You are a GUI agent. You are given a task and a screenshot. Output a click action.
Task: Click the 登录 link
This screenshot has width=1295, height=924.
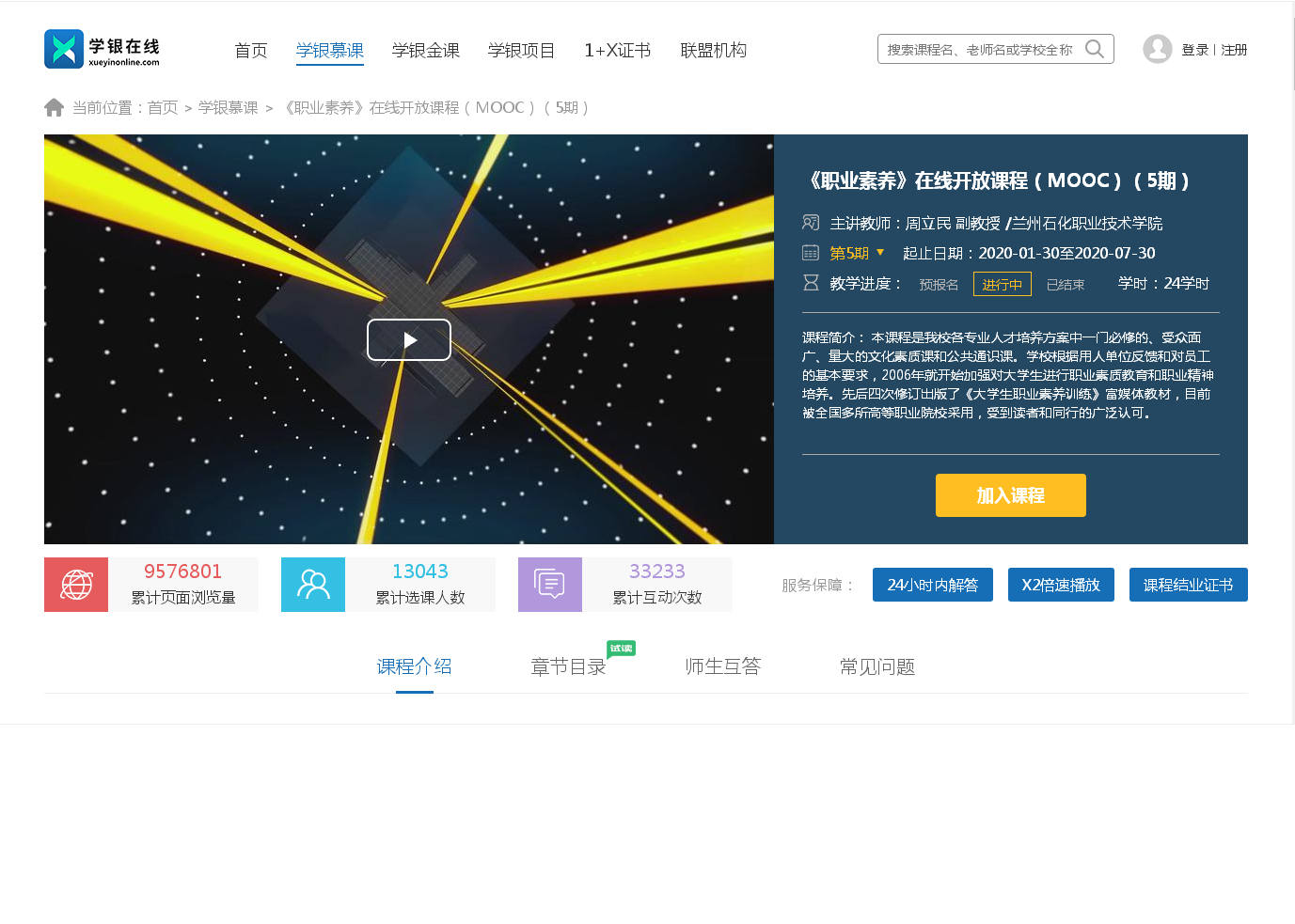pos(1195,50)
